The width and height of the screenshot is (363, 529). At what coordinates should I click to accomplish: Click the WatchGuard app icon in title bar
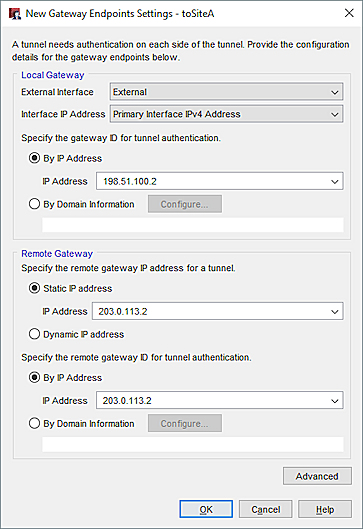click(15, 13)
